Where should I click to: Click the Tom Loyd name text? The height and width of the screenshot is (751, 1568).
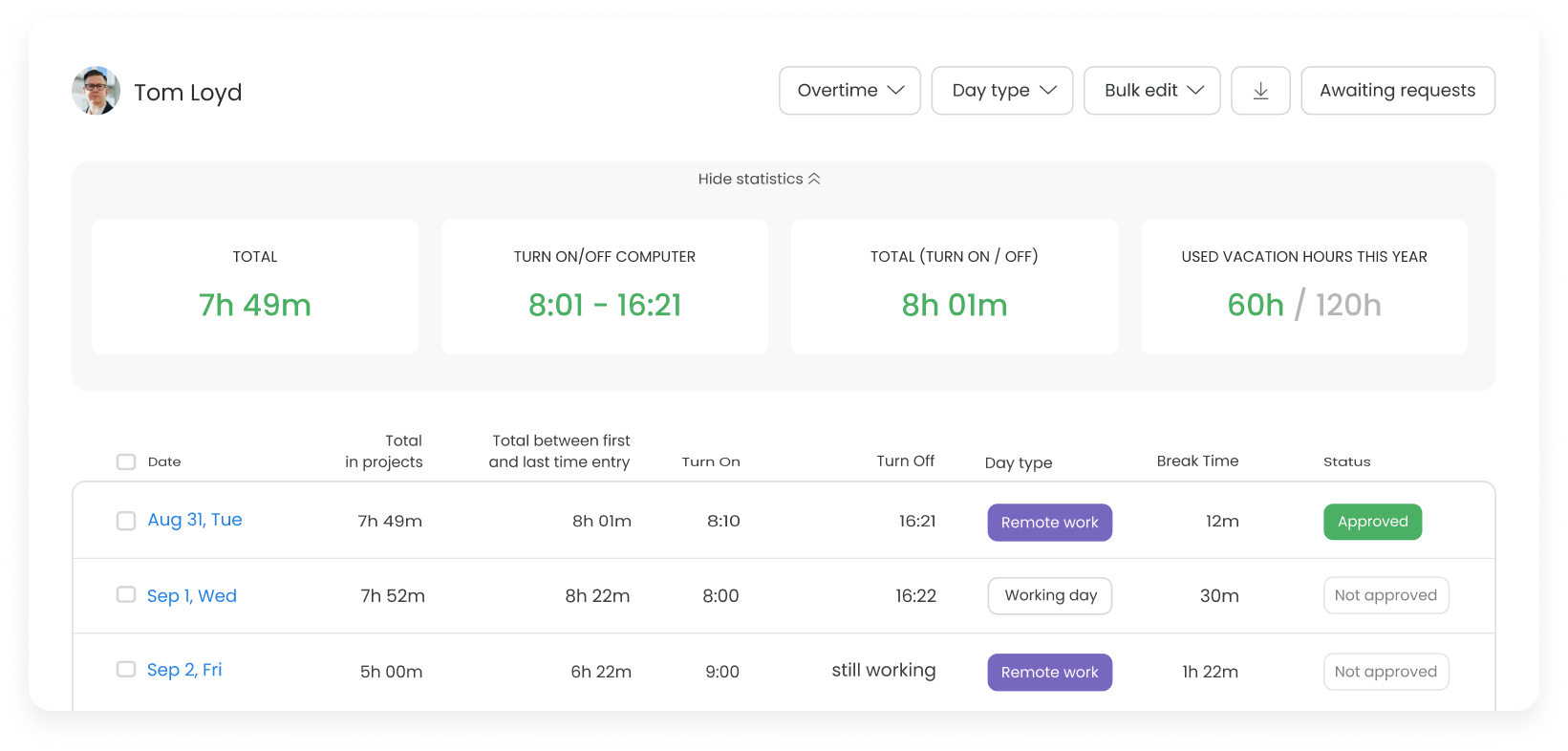point(188,93)
